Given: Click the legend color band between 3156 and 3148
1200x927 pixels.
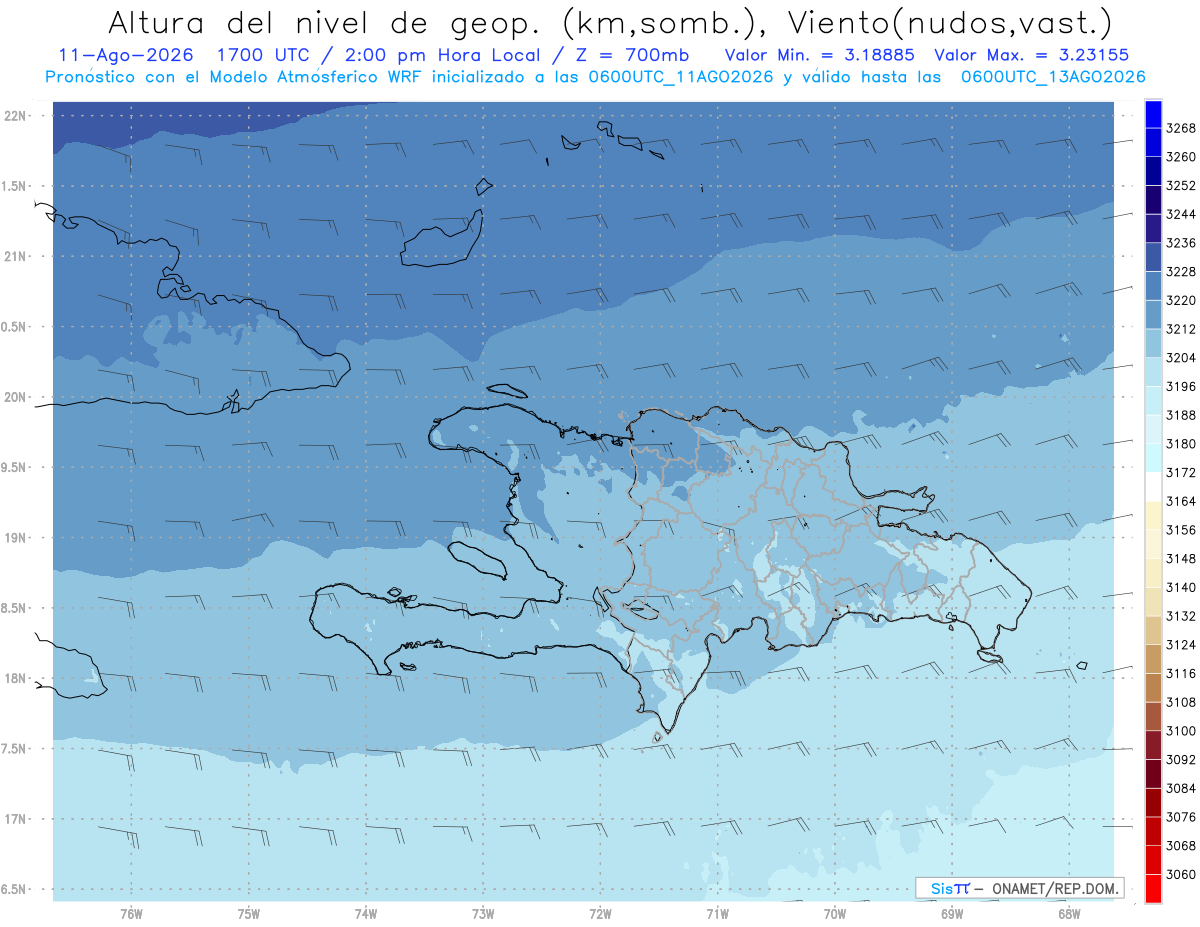Looking at the screenshot, I should tap(1152, 545).
